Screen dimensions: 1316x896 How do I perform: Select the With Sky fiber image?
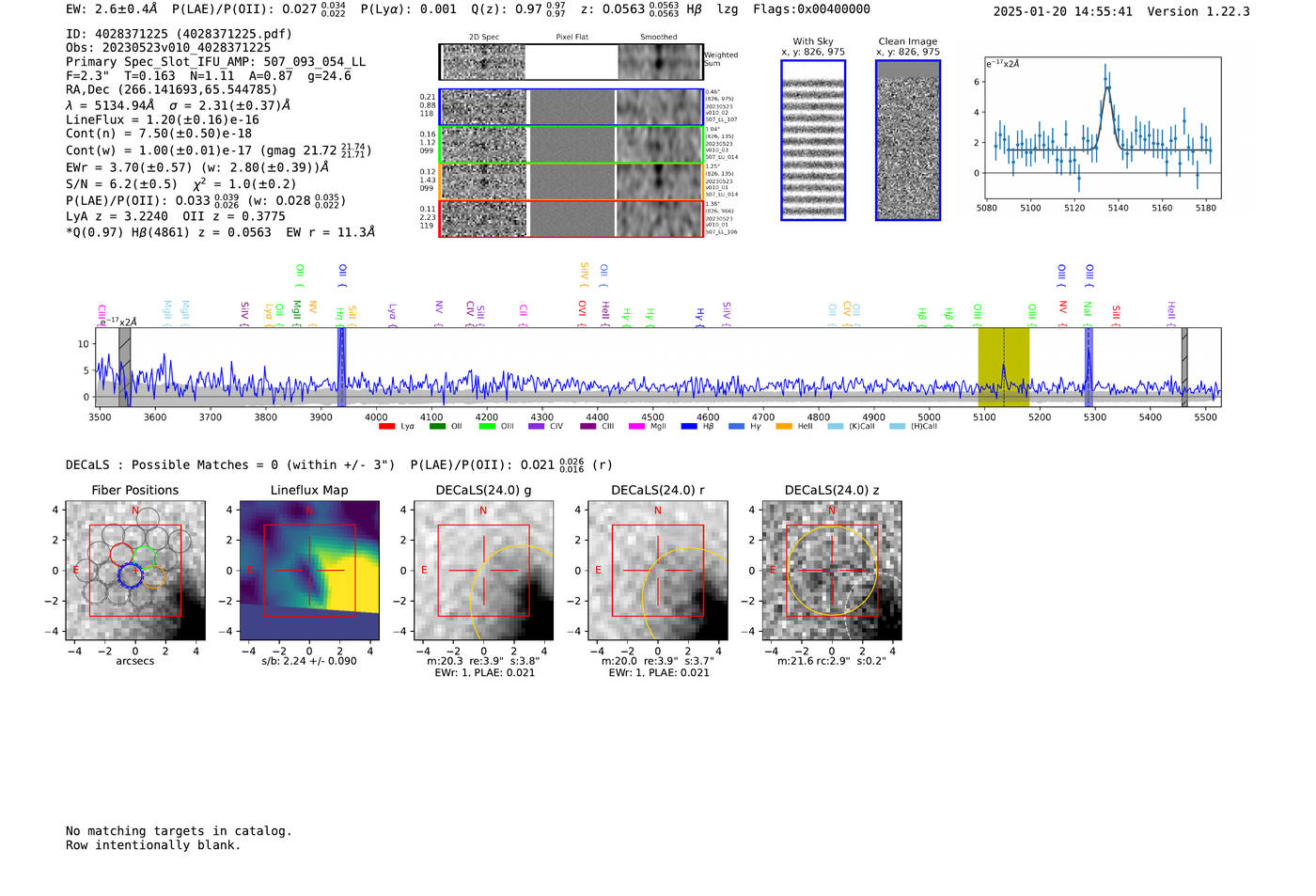tap(813, 140)
